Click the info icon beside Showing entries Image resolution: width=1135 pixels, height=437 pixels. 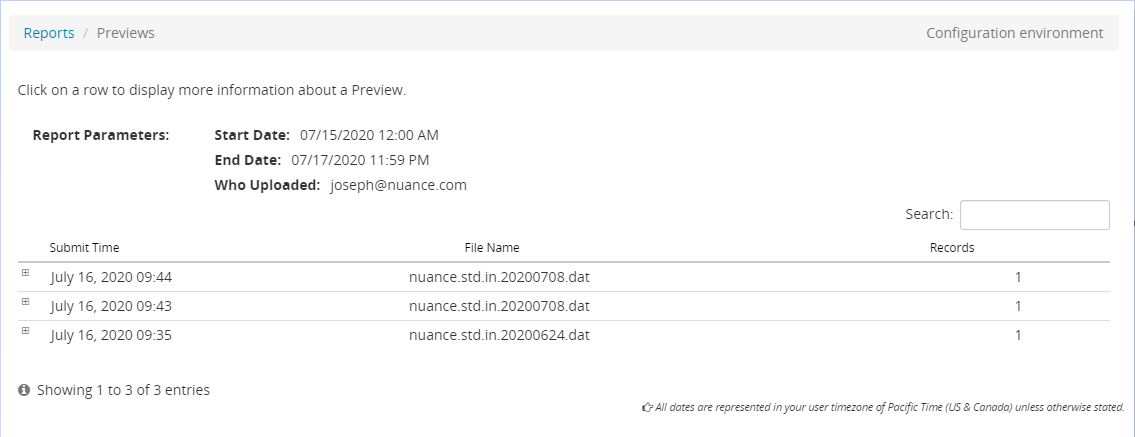24,391
